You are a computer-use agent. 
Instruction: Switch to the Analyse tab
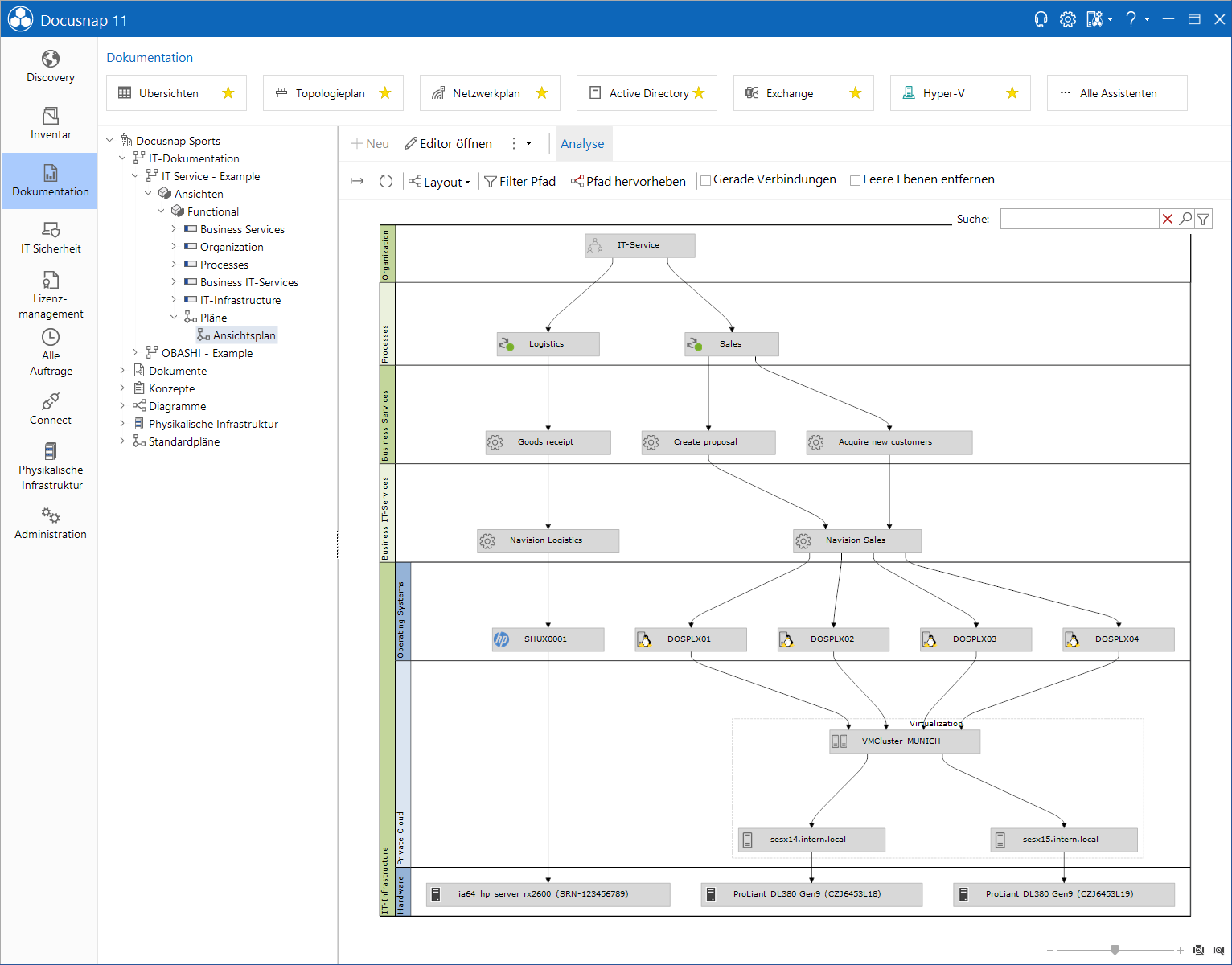point(582,143)
